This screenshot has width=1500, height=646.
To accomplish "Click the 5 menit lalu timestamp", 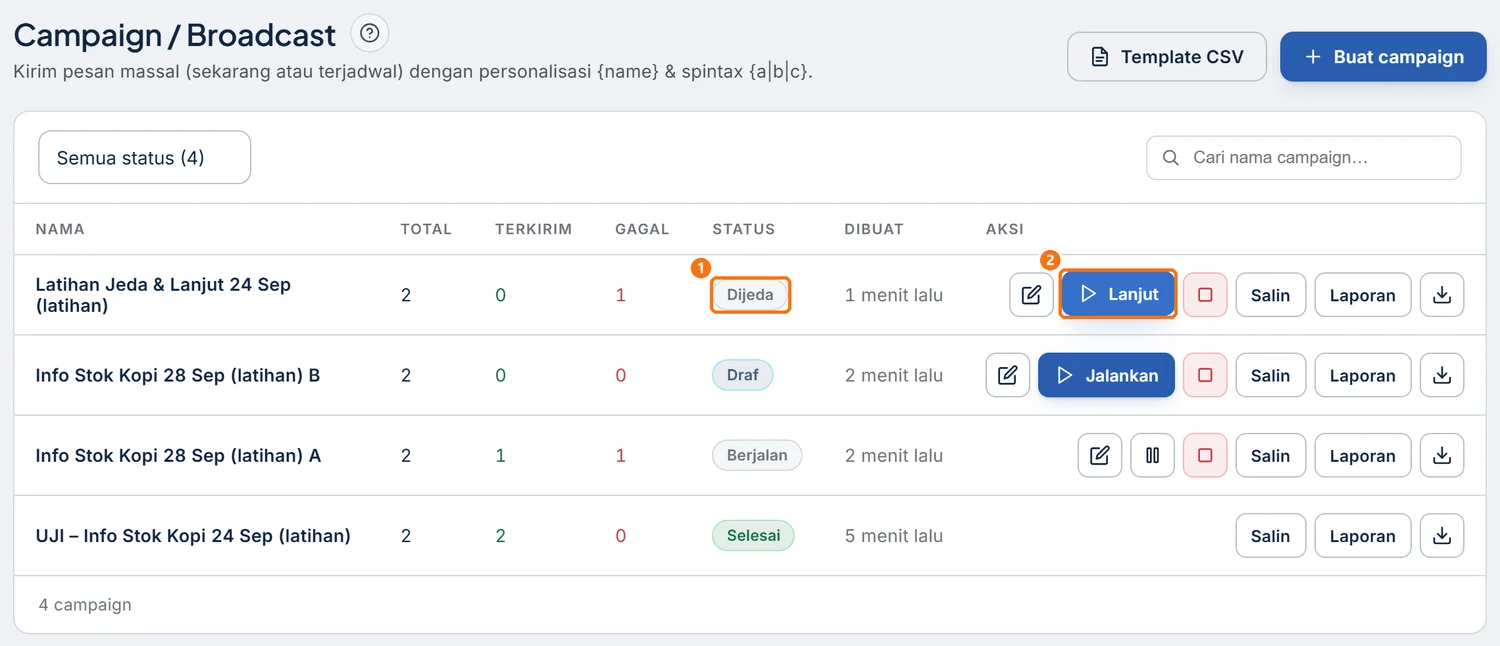I will coord(894,535).
